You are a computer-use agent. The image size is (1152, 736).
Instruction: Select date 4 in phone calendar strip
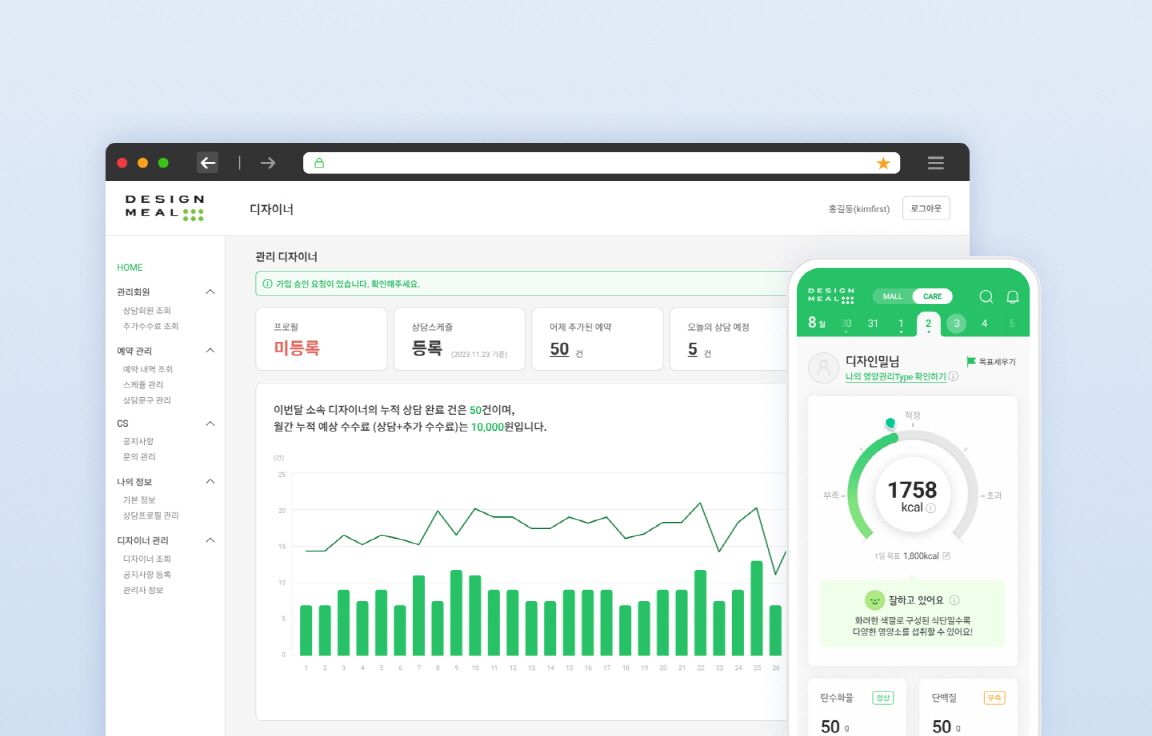coord(984,323)
